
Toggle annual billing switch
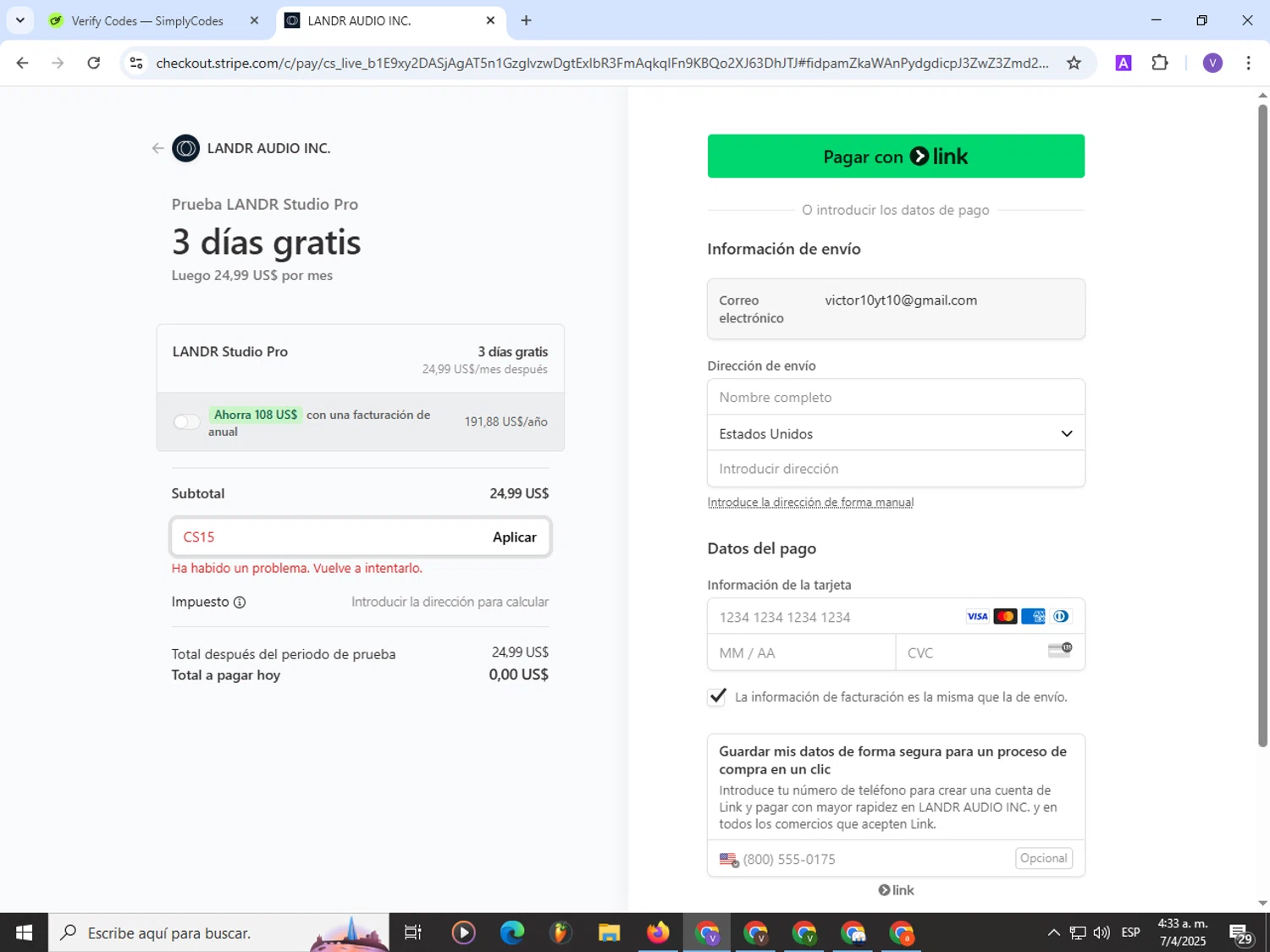click(x=186, y=421)
